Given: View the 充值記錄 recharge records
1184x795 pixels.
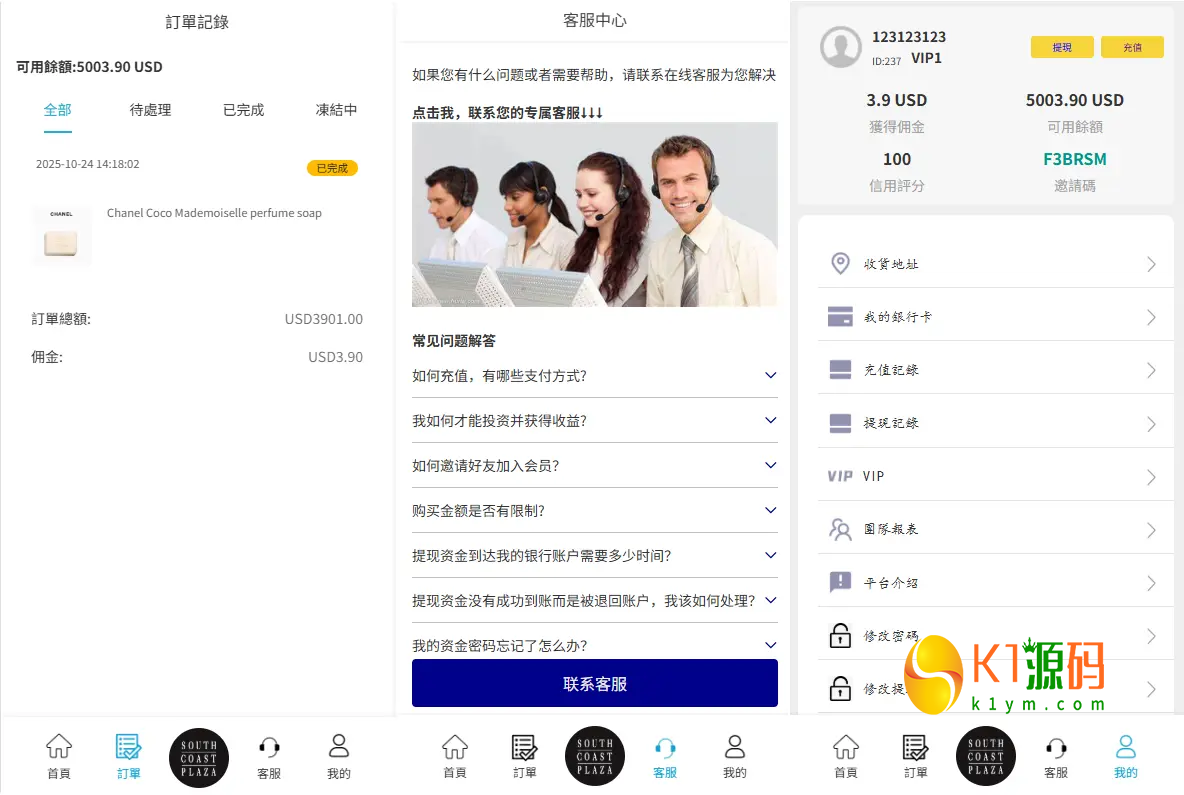Looking at the screenshot, I should pyautogui.click(x=995, y=369).
